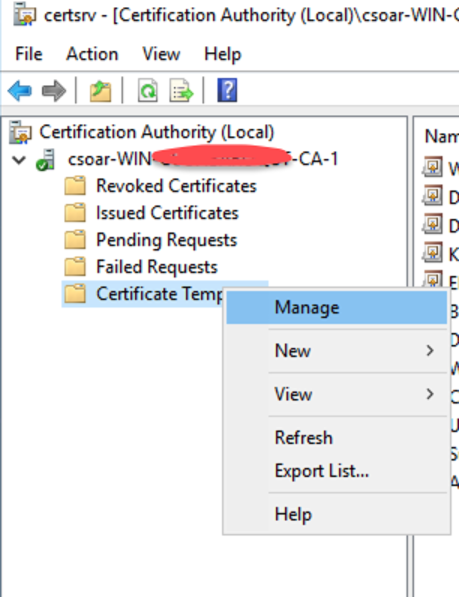Select Revoked Certificates in the tree
The image size is (460, 598).
tap(176, 186)
